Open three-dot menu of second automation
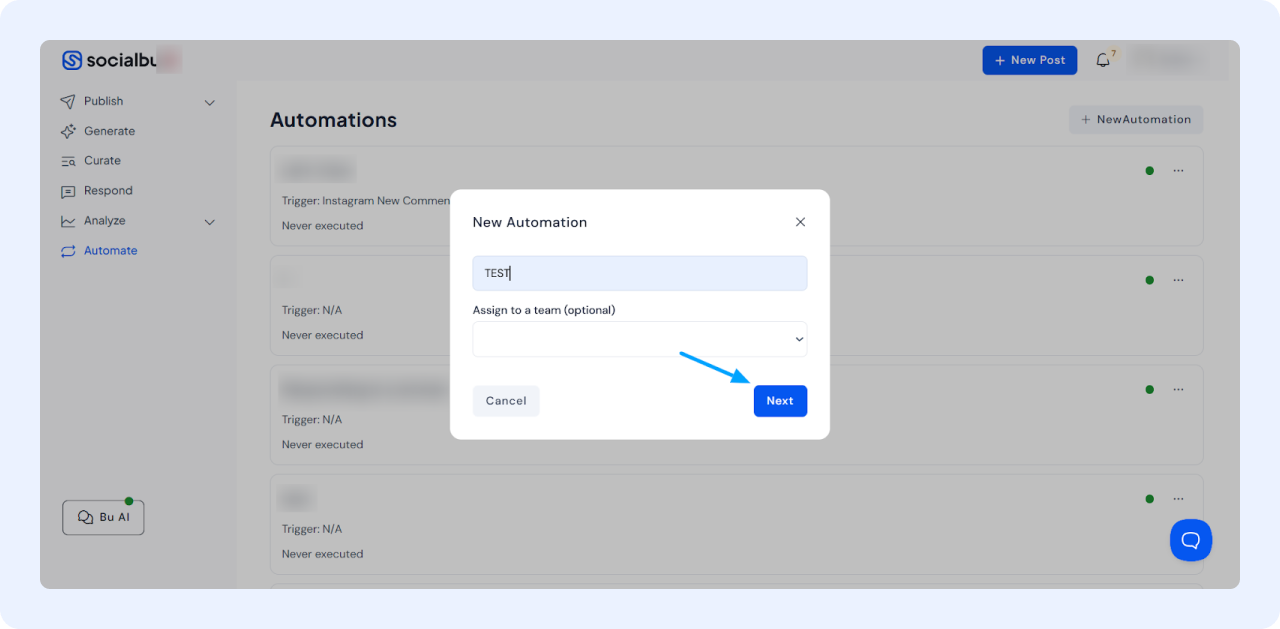This screenshot has height=629, width=1280. click(1178, 280)
